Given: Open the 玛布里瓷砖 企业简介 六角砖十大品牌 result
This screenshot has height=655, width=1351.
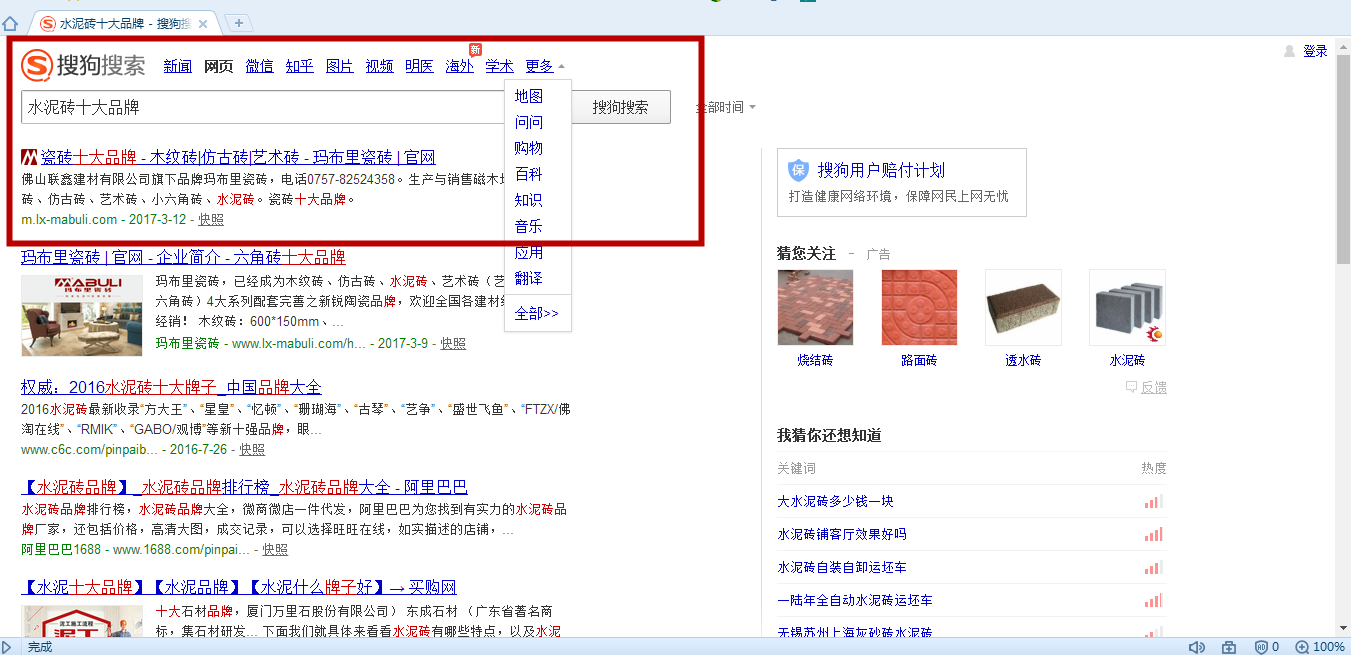Looking at the screenshot, I should click(183, 257).
